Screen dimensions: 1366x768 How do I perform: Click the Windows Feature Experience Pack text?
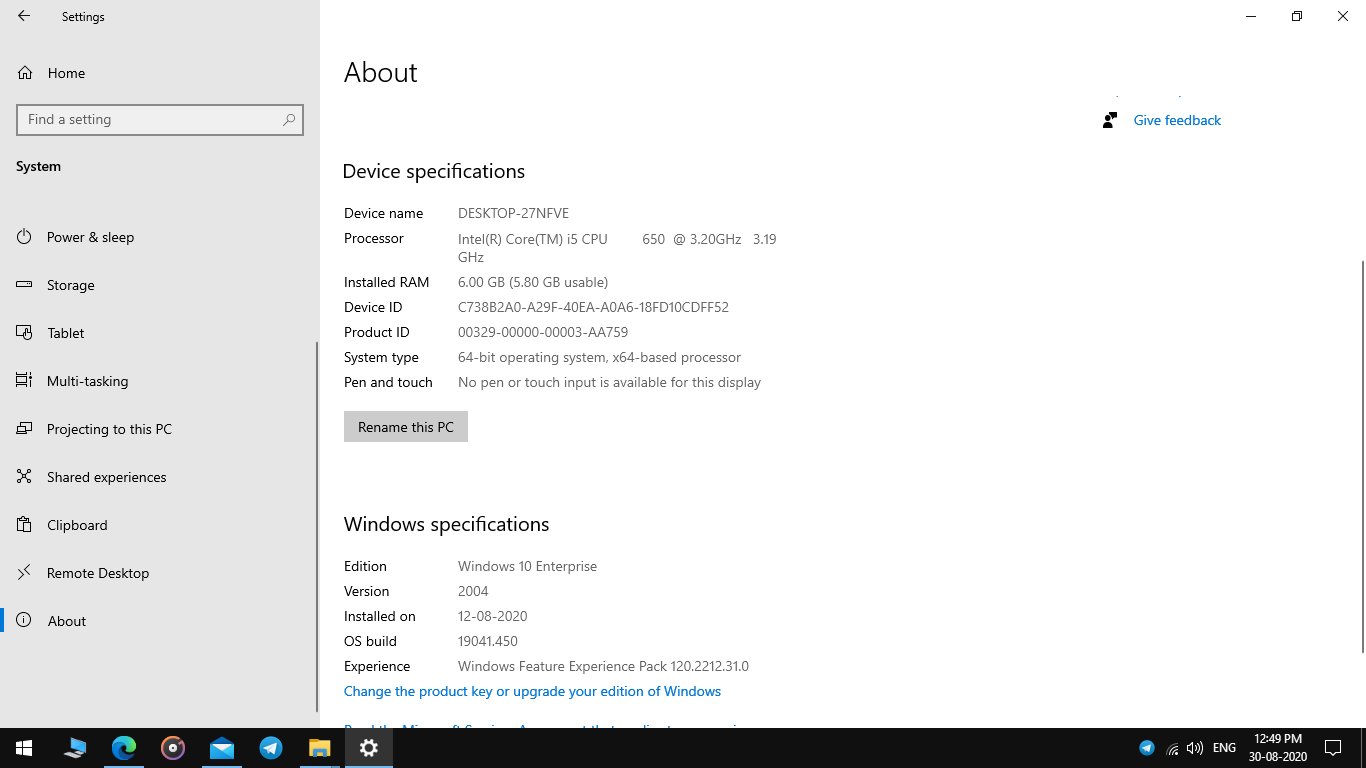[603, 666]
